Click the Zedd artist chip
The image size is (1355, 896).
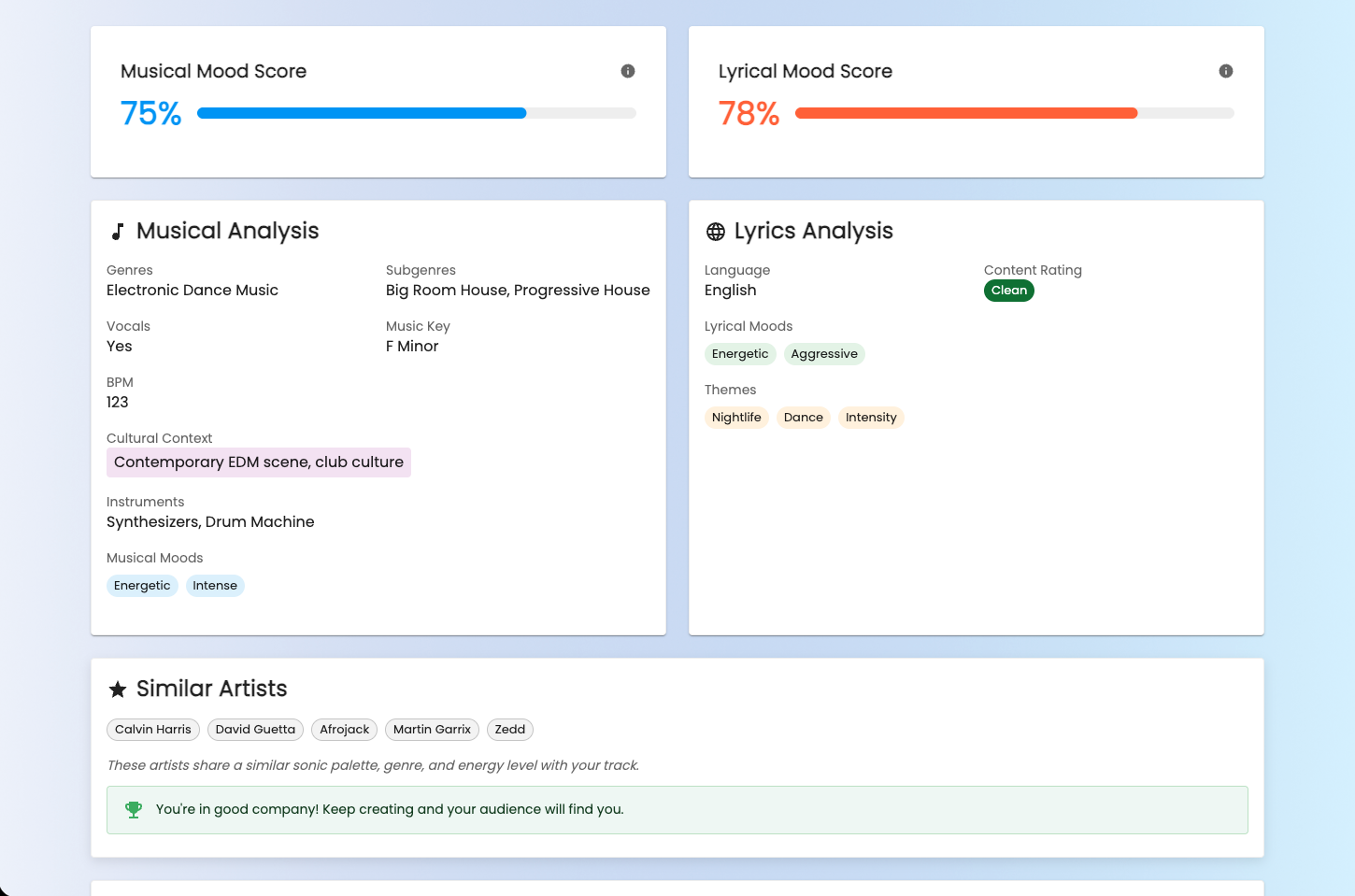(x=510, y=730)
